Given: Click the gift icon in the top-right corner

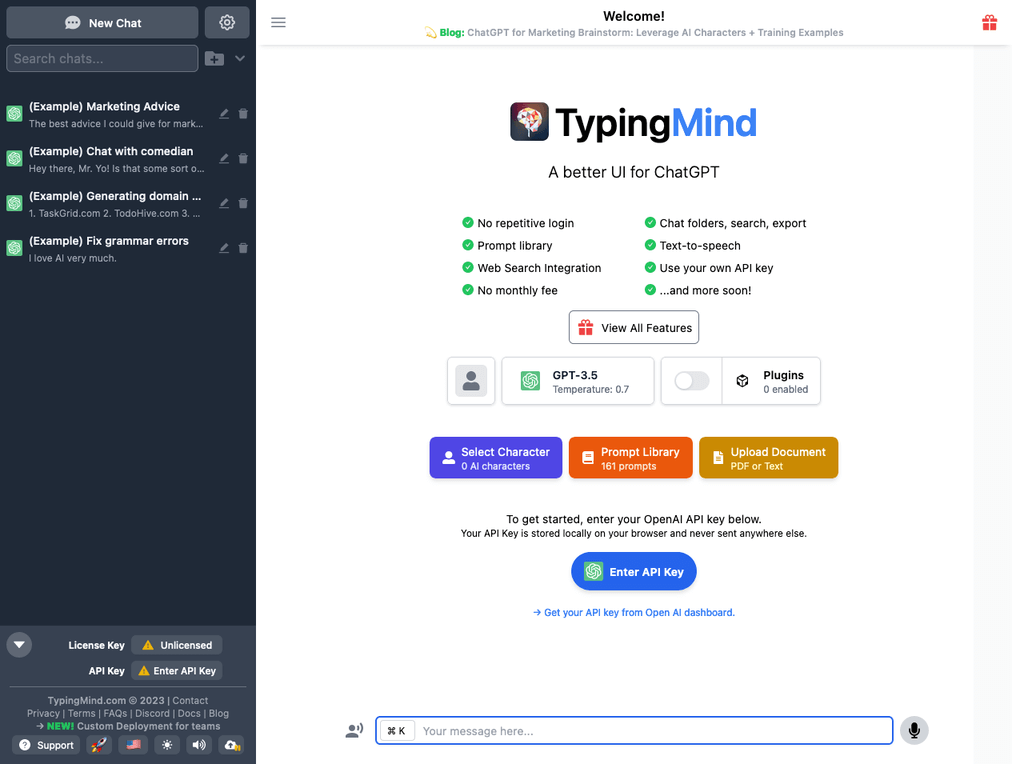Looking at the screenshot, I should tap(989, 22).
